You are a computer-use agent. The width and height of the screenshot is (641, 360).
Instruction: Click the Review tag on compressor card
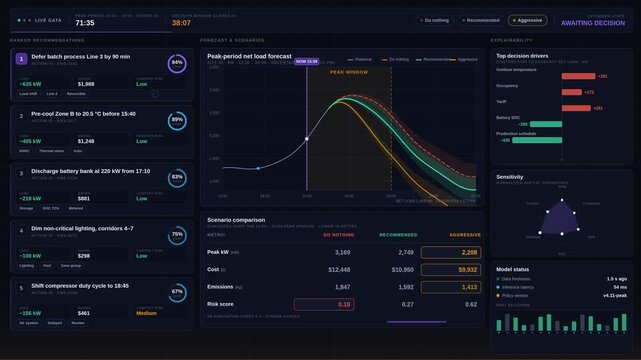78,323
